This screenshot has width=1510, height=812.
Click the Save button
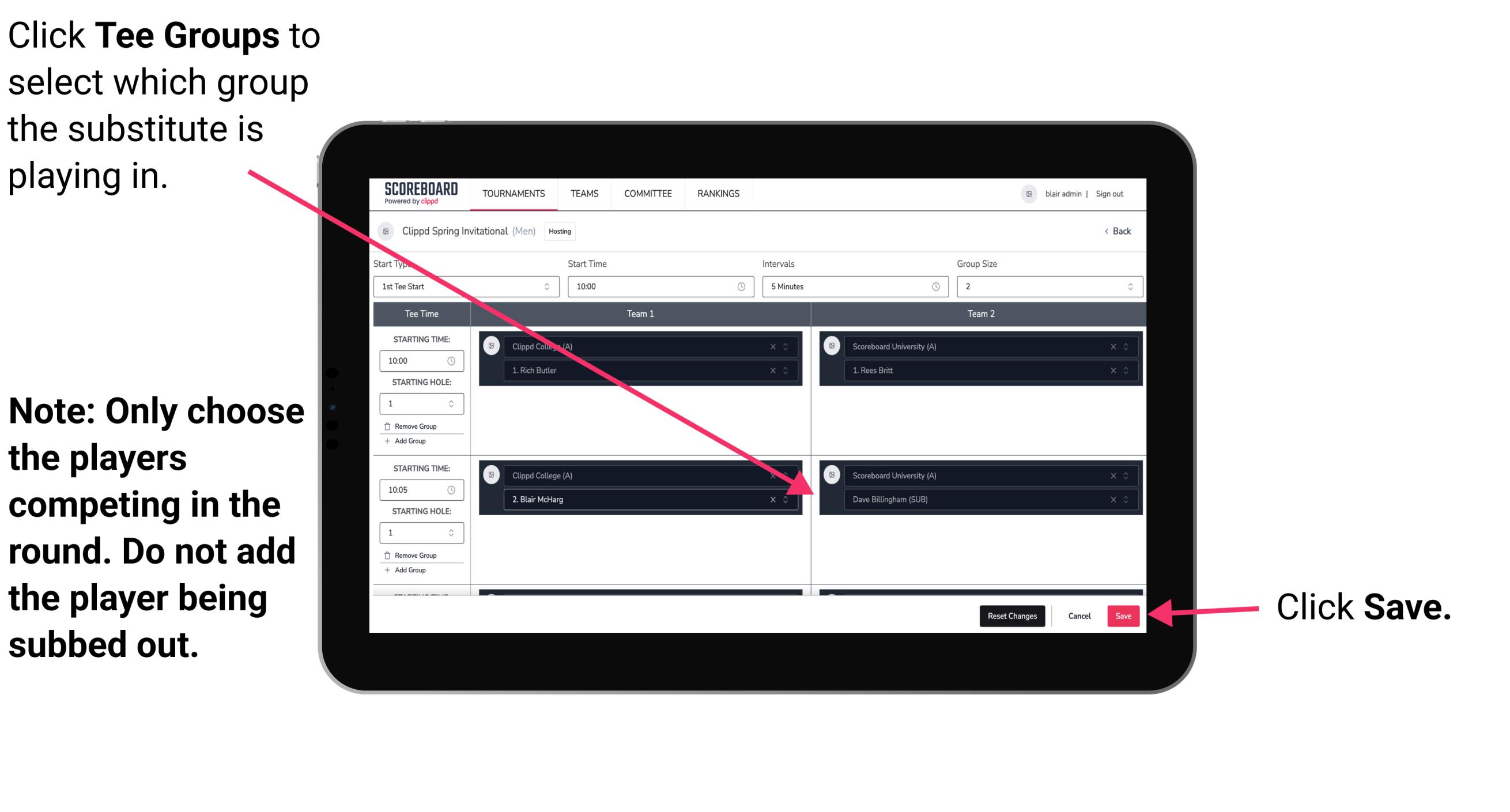pyautogui.click(x=1124, y=615)
